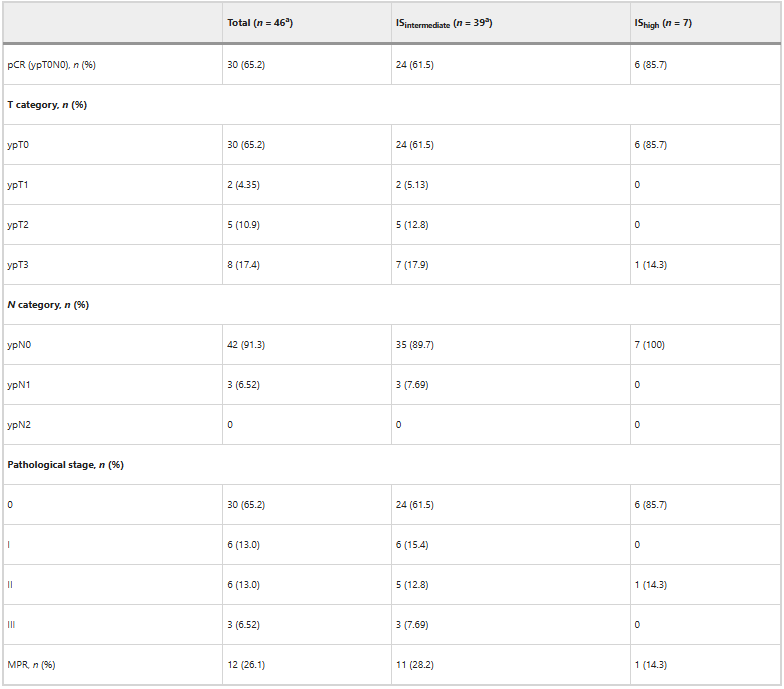
Task: Select the ypN0 total value 42 (91.3)
Action: point(247,345)
